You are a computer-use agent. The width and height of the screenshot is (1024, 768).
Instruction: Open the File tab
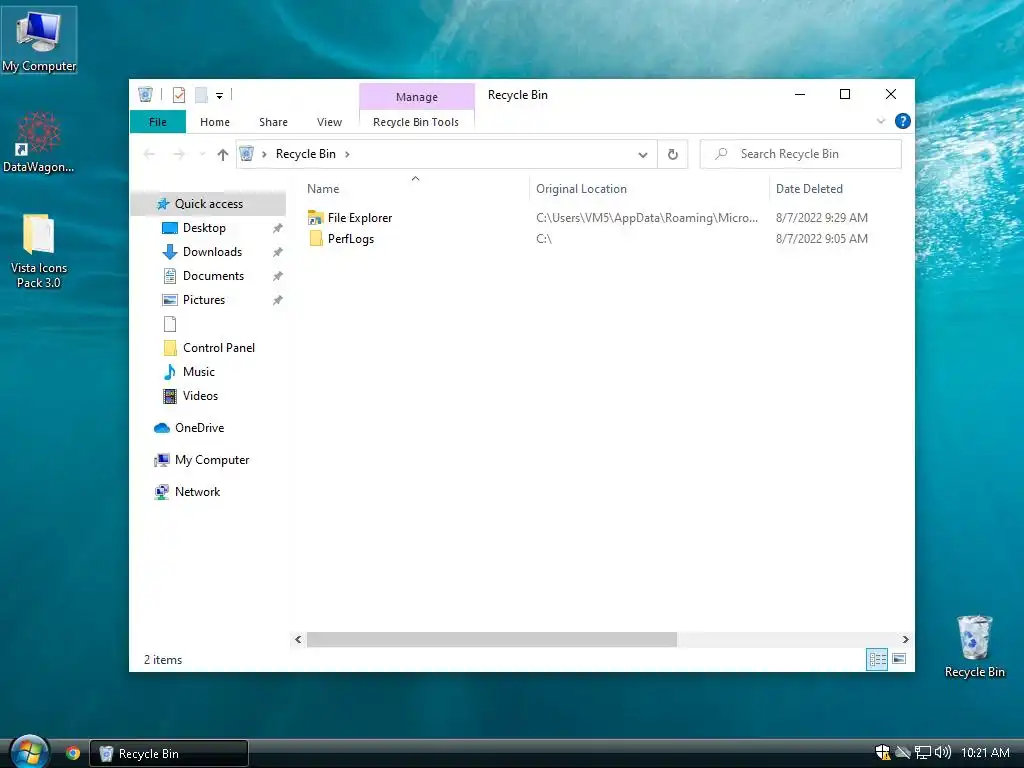(157, 122)
